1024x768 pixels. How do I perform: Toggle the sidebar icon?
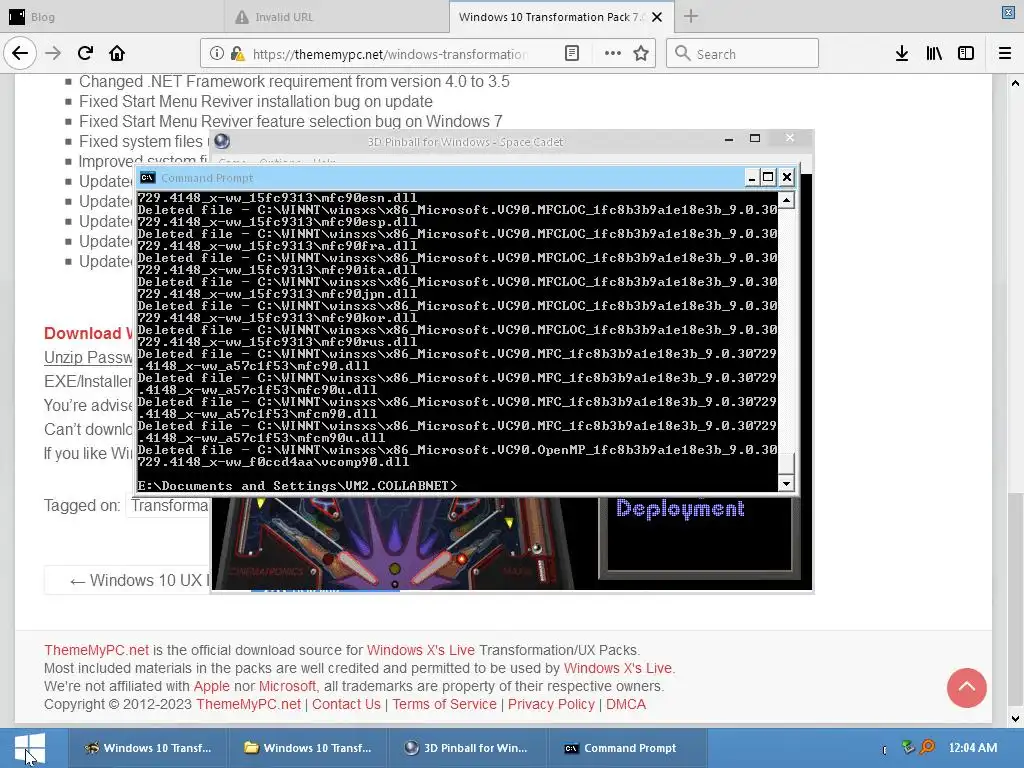click(966, 54)
